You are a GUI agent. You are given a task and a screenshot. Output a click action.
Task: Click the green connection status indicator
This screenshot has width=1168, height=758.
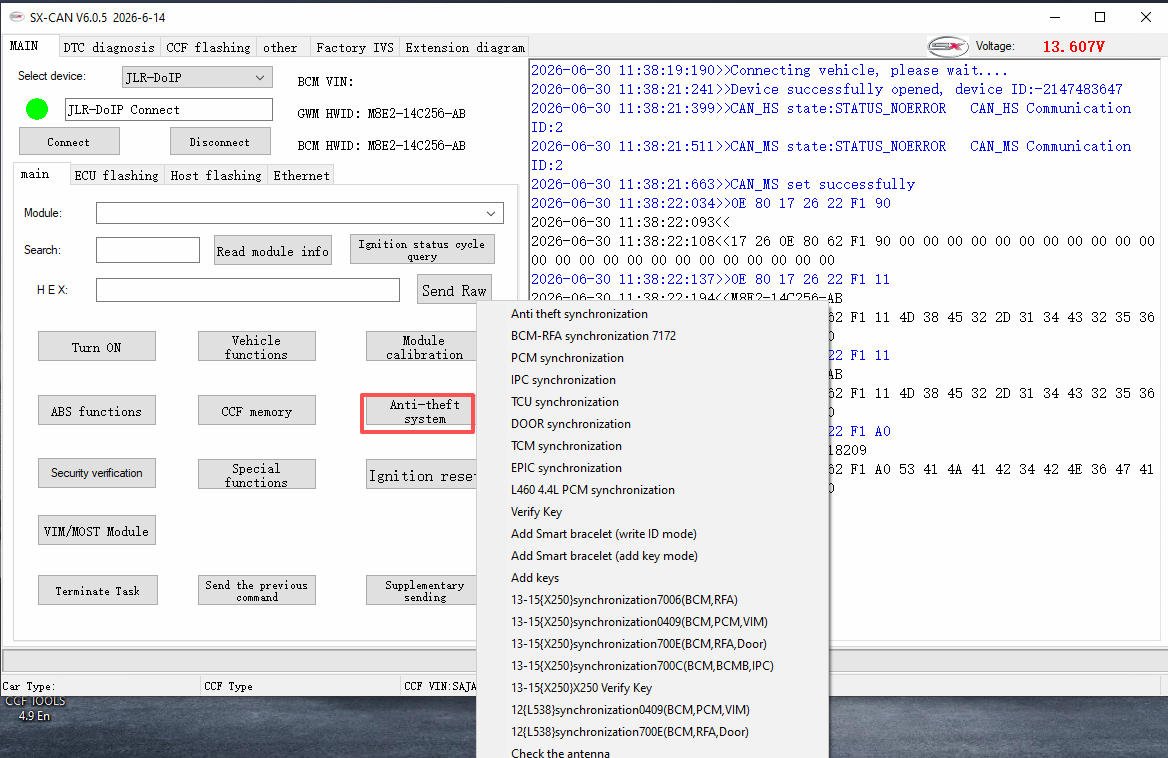tap(36, 109)
